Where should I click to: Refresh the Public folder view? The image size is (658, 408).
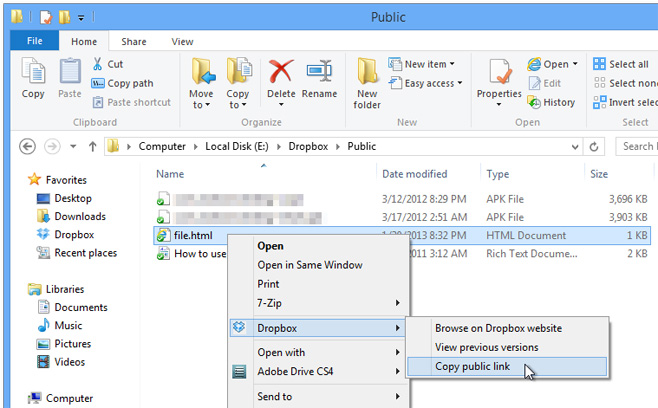[594, 146]
